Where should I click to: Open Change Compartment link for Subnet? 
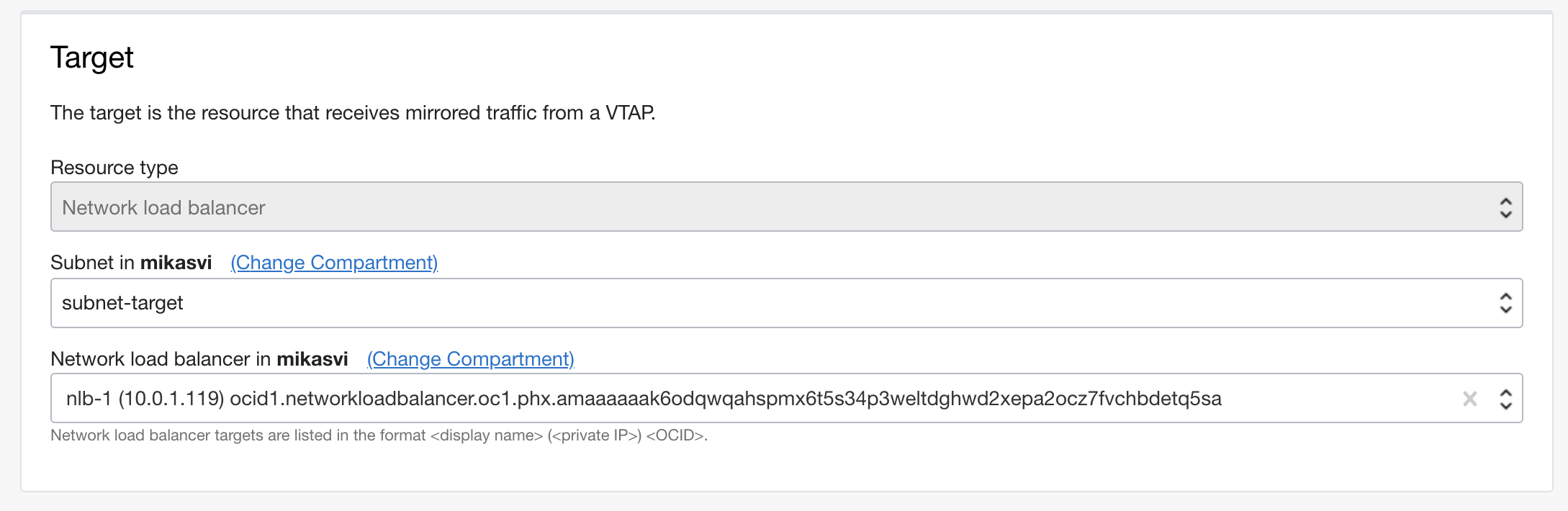333,262
